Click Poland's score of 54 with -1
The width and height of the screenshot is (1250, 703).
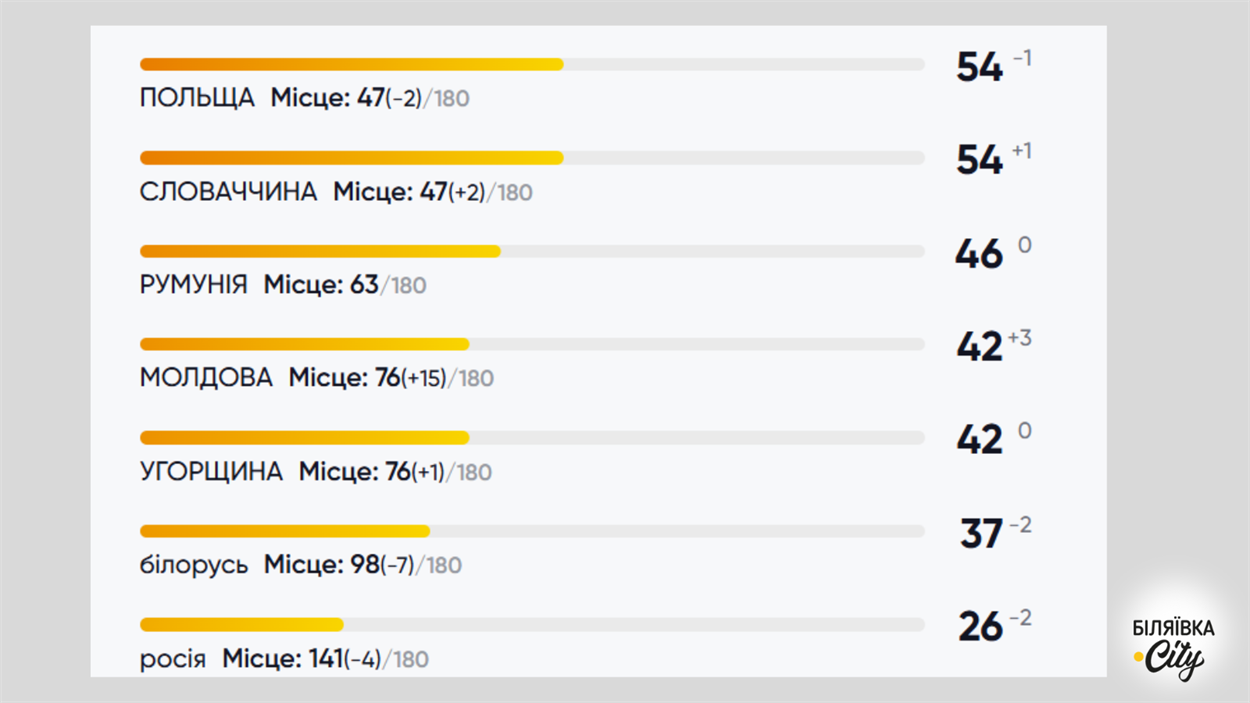pyautogui.click(x=993, y=67)
